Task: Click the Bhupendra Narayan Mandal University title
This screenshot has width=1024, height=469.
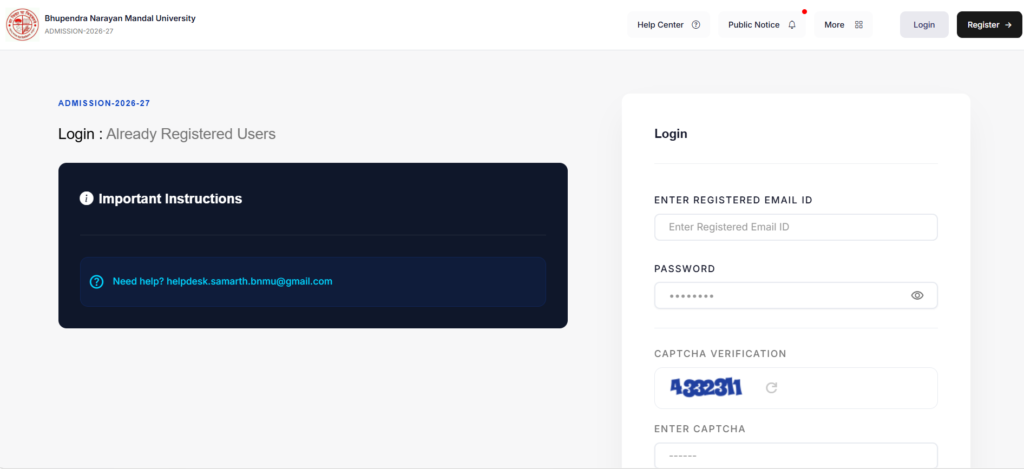Action: [x=120, y=18]
